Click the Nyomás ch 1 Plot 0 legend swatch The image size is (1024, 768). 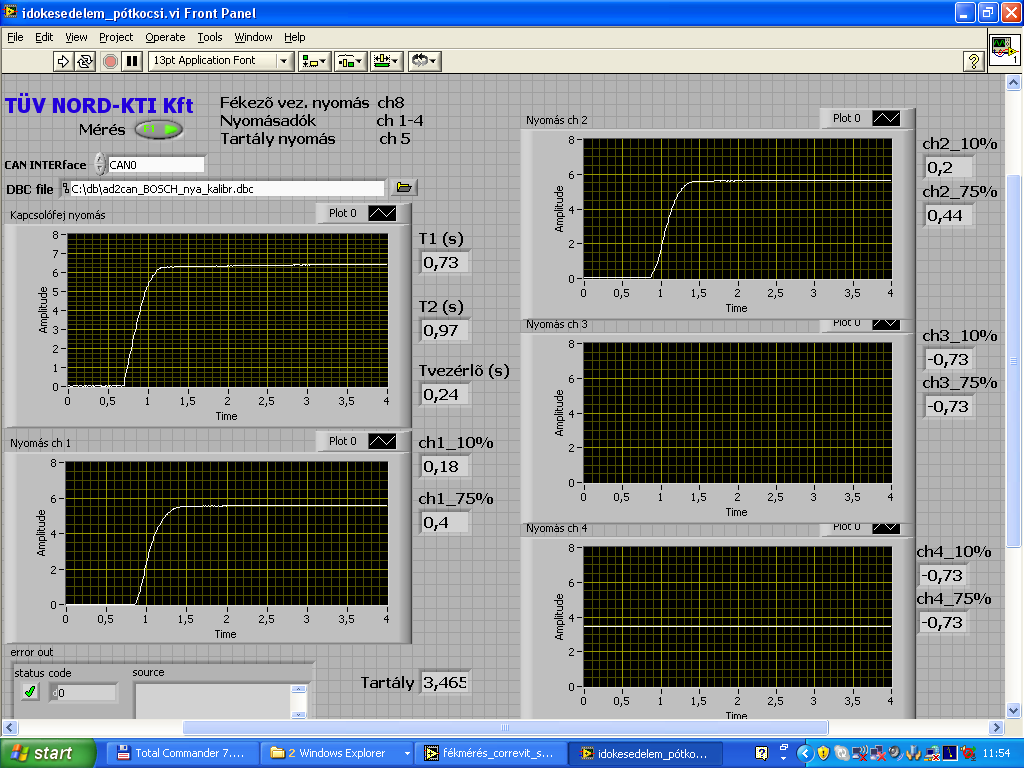382,441
